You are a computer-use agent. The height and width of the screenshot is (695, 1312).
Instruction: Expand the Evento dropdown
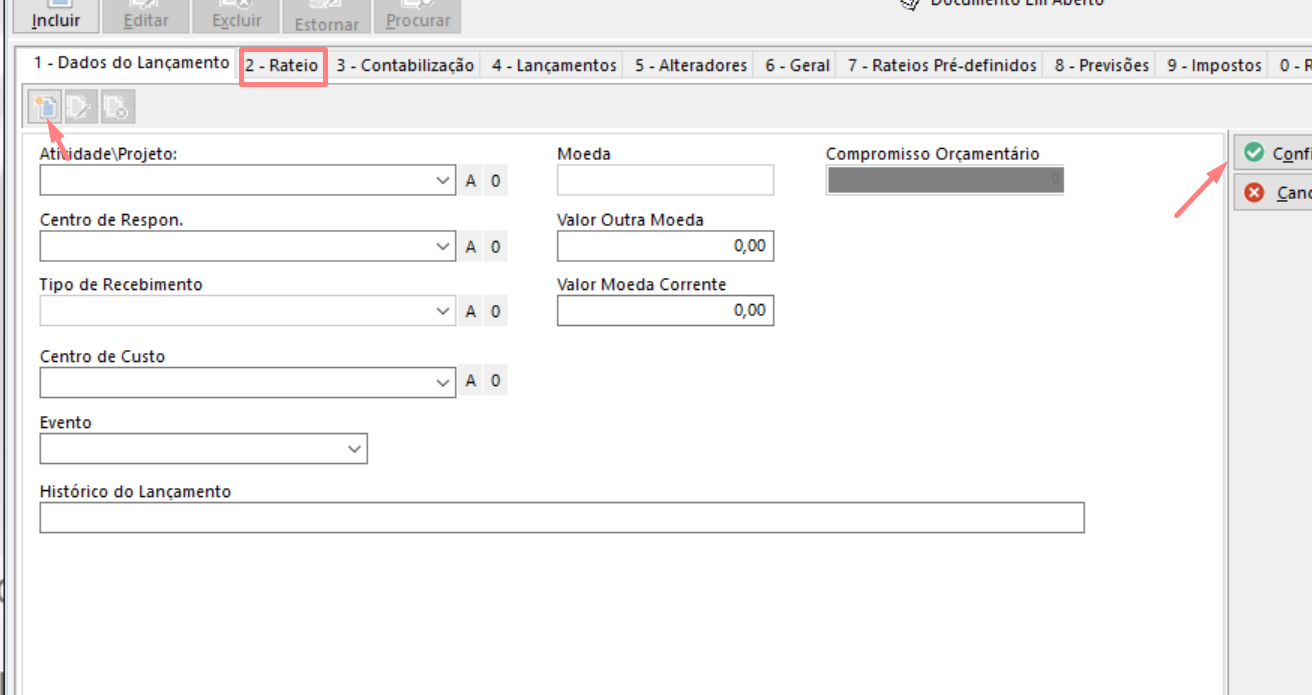point(355,449)
